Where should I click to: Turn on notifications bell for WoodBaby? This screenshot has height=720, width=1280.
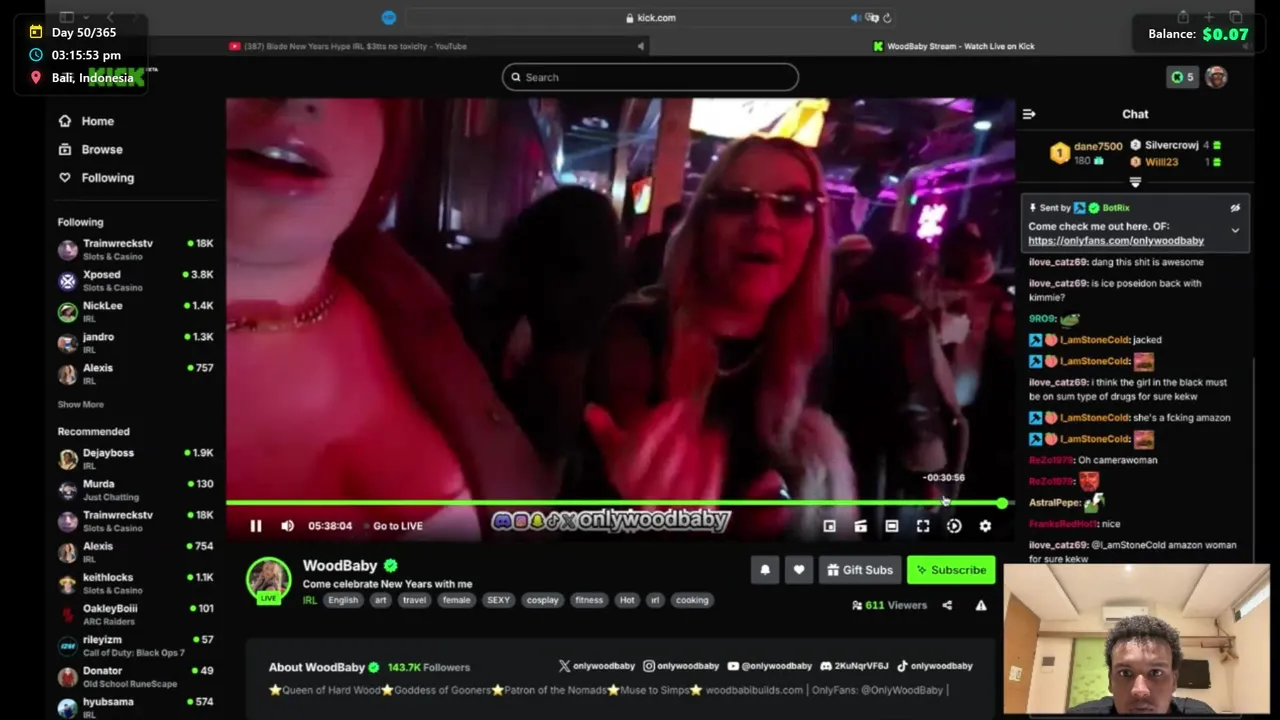pos(765,570)
